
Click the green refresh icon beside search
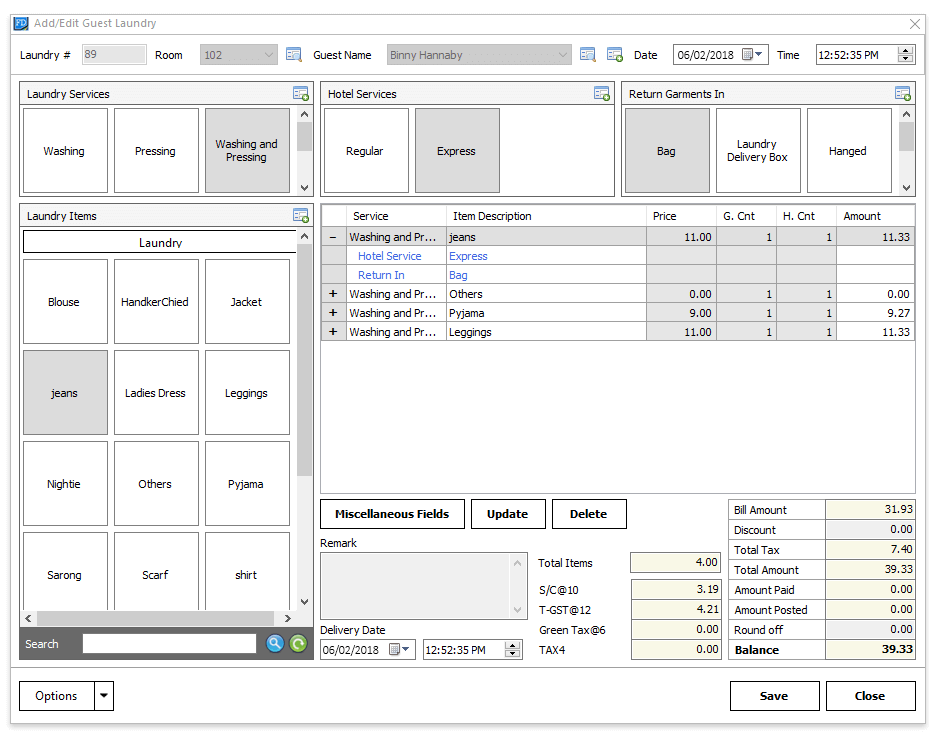[298, 643]
